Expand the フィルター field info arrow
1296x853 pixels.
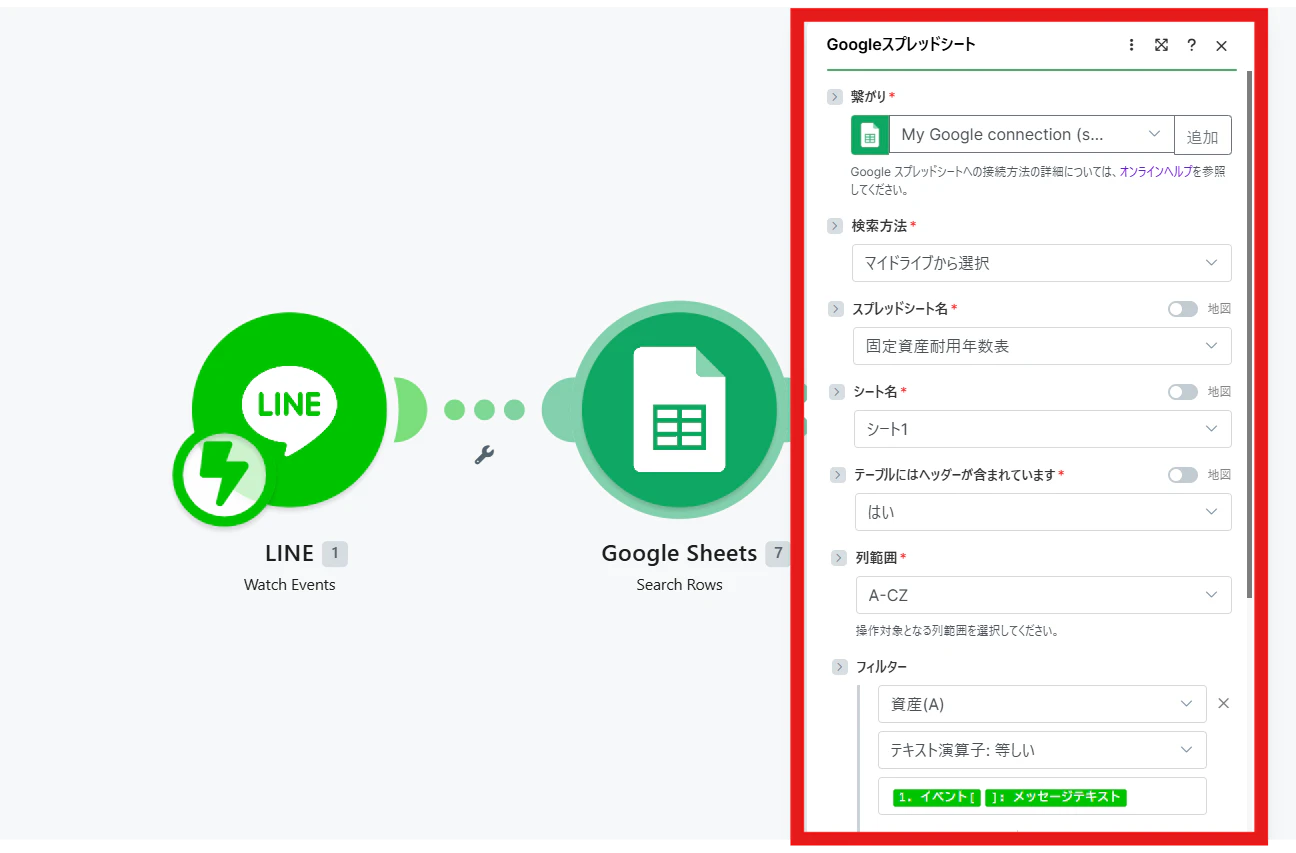point(840,667)
